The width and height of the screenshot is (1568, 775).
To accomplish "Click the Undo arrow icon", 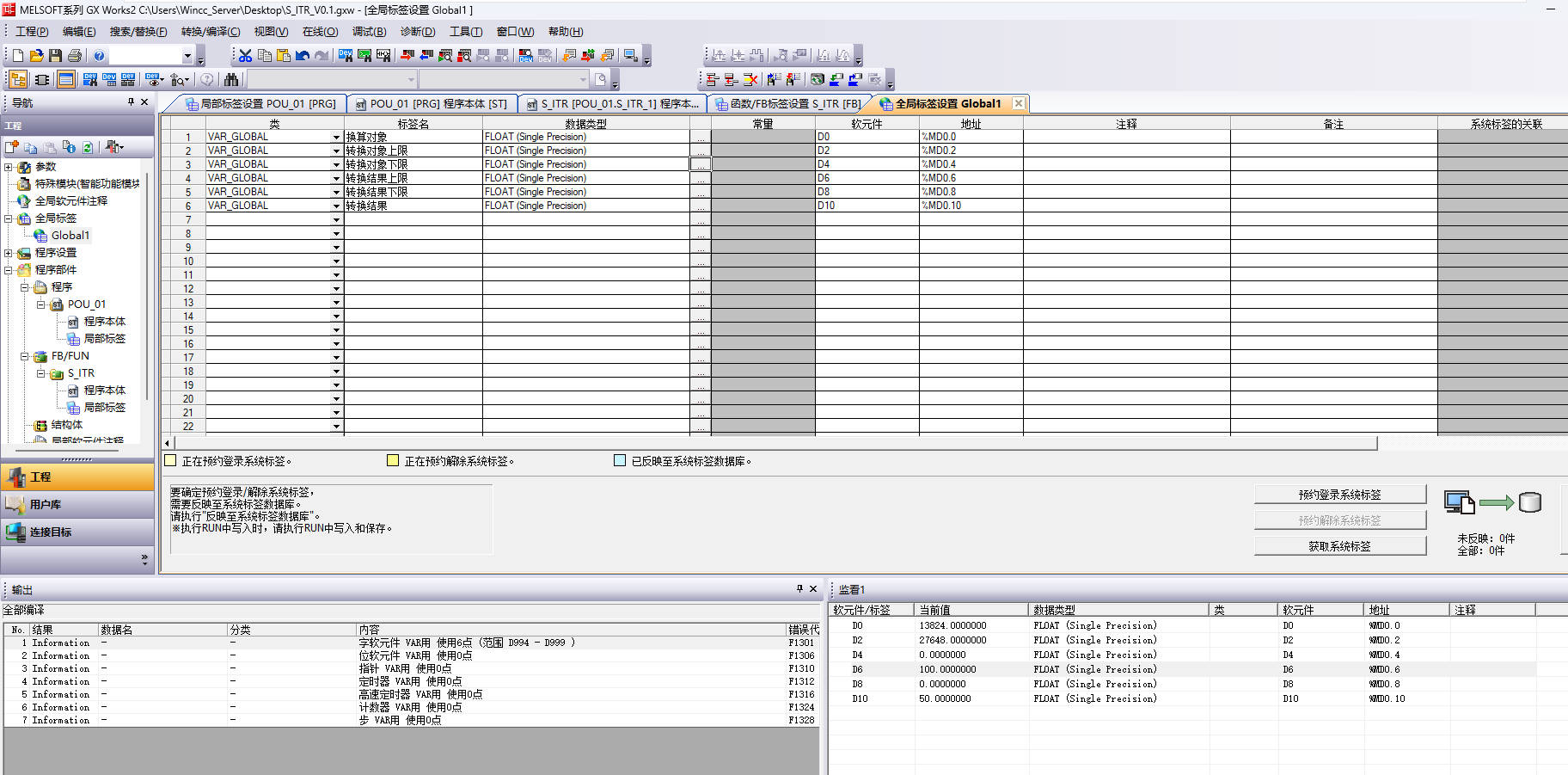I will (303, 56).
